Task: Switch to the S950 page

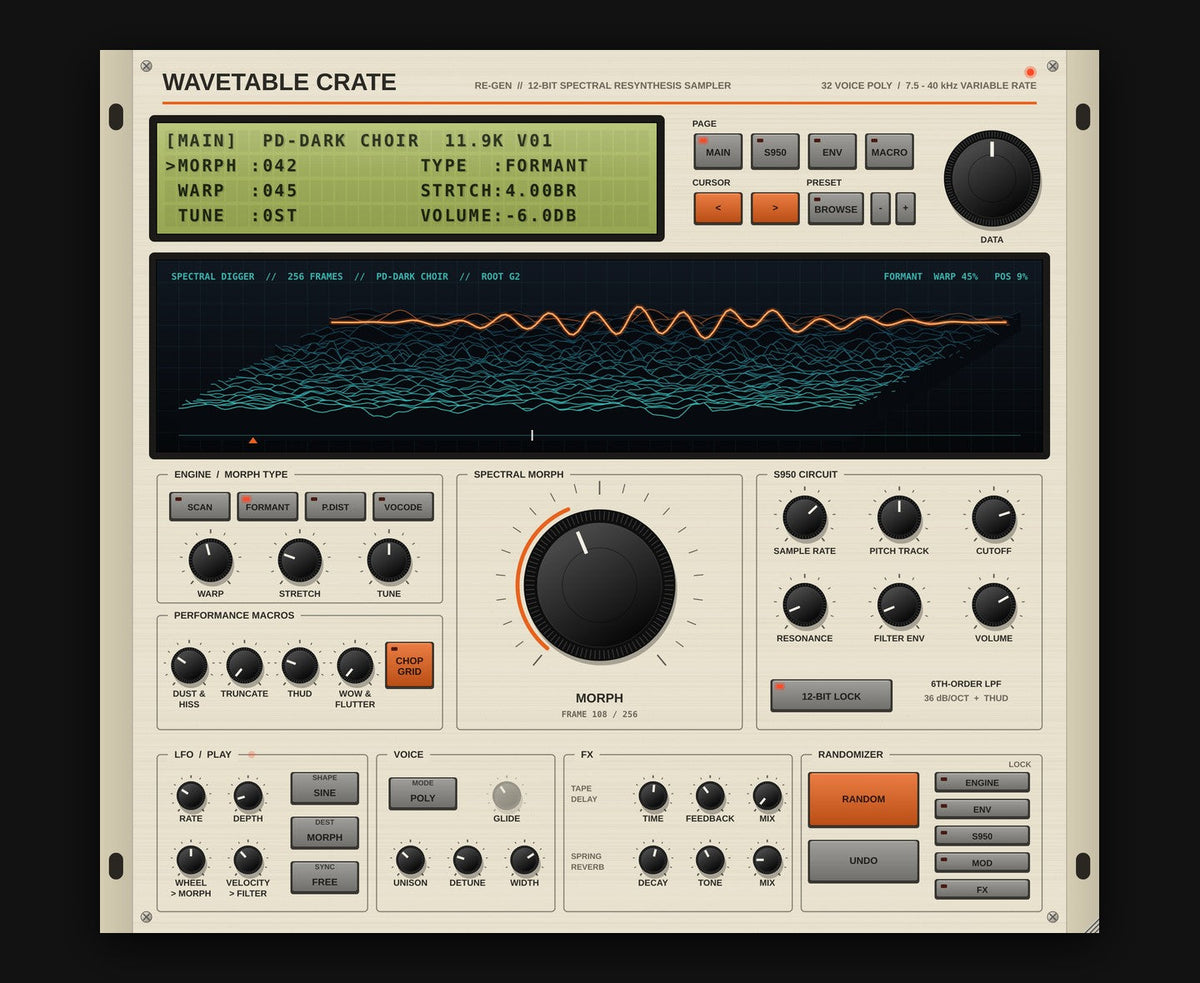Action: 775,152
